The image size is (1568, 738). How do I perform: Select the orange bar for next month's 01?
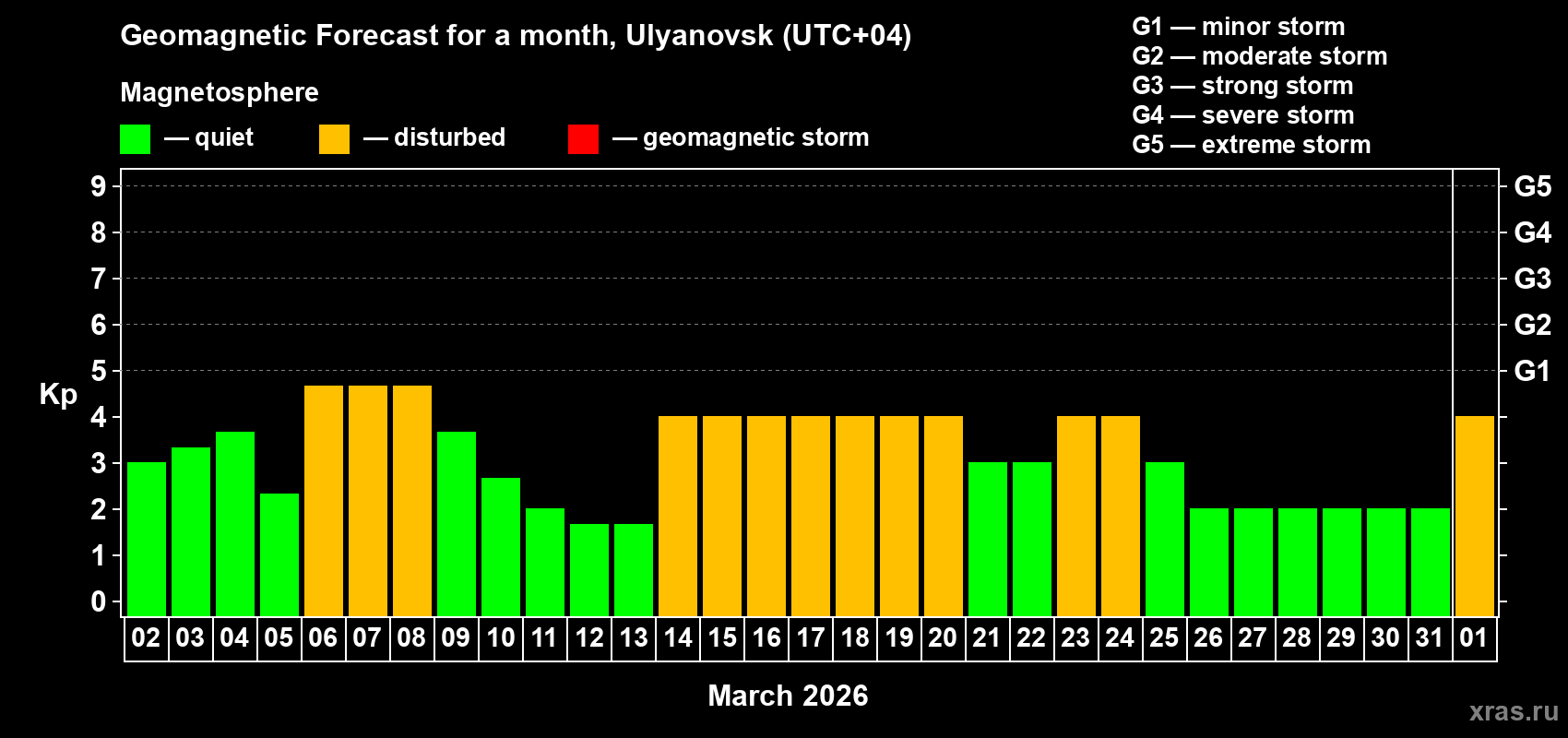click(x=1475, y=517)
